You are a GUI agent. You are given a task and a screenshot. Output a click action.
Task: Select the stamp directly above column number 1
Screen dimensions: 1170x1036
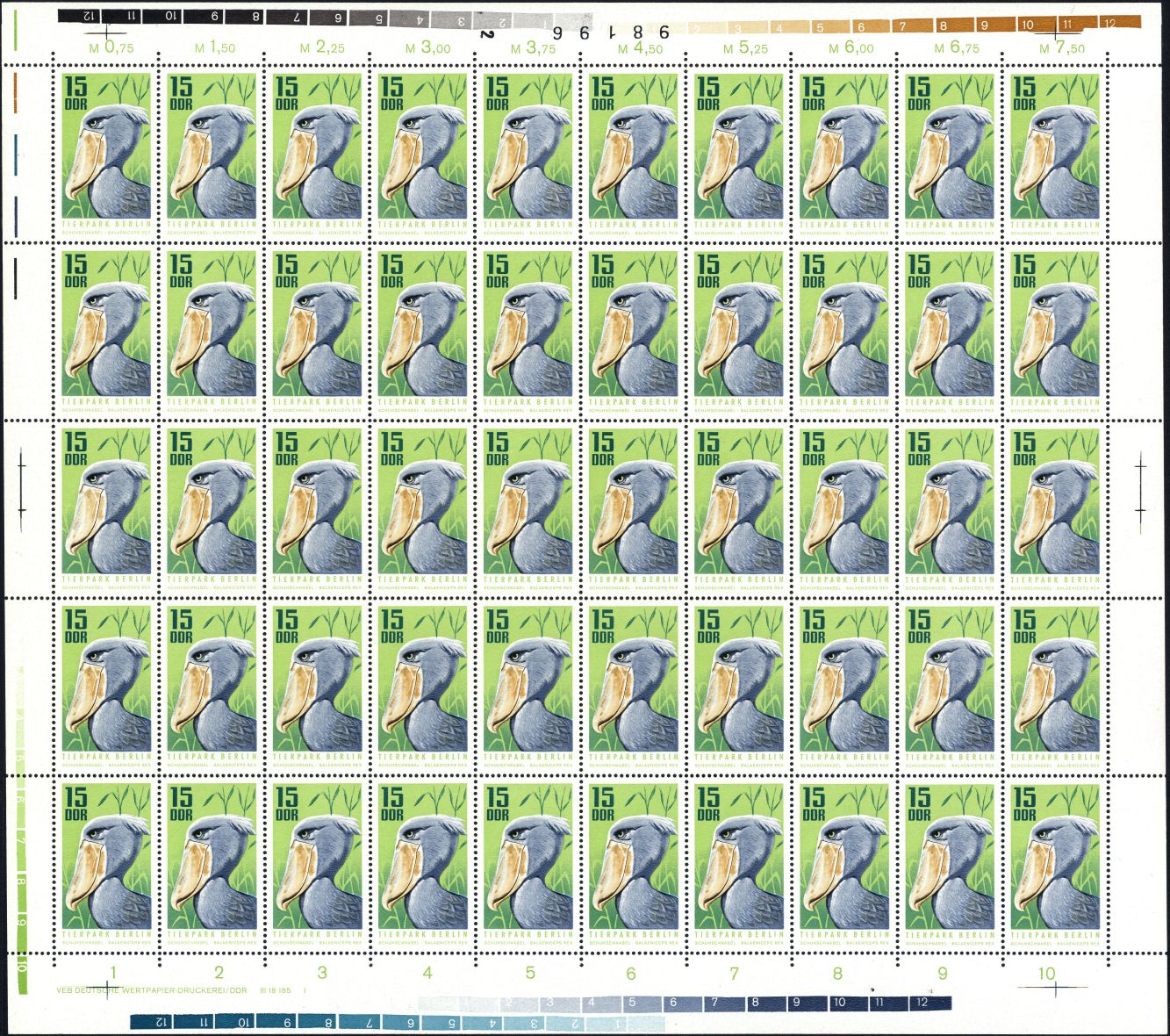(x=106, y=862)
